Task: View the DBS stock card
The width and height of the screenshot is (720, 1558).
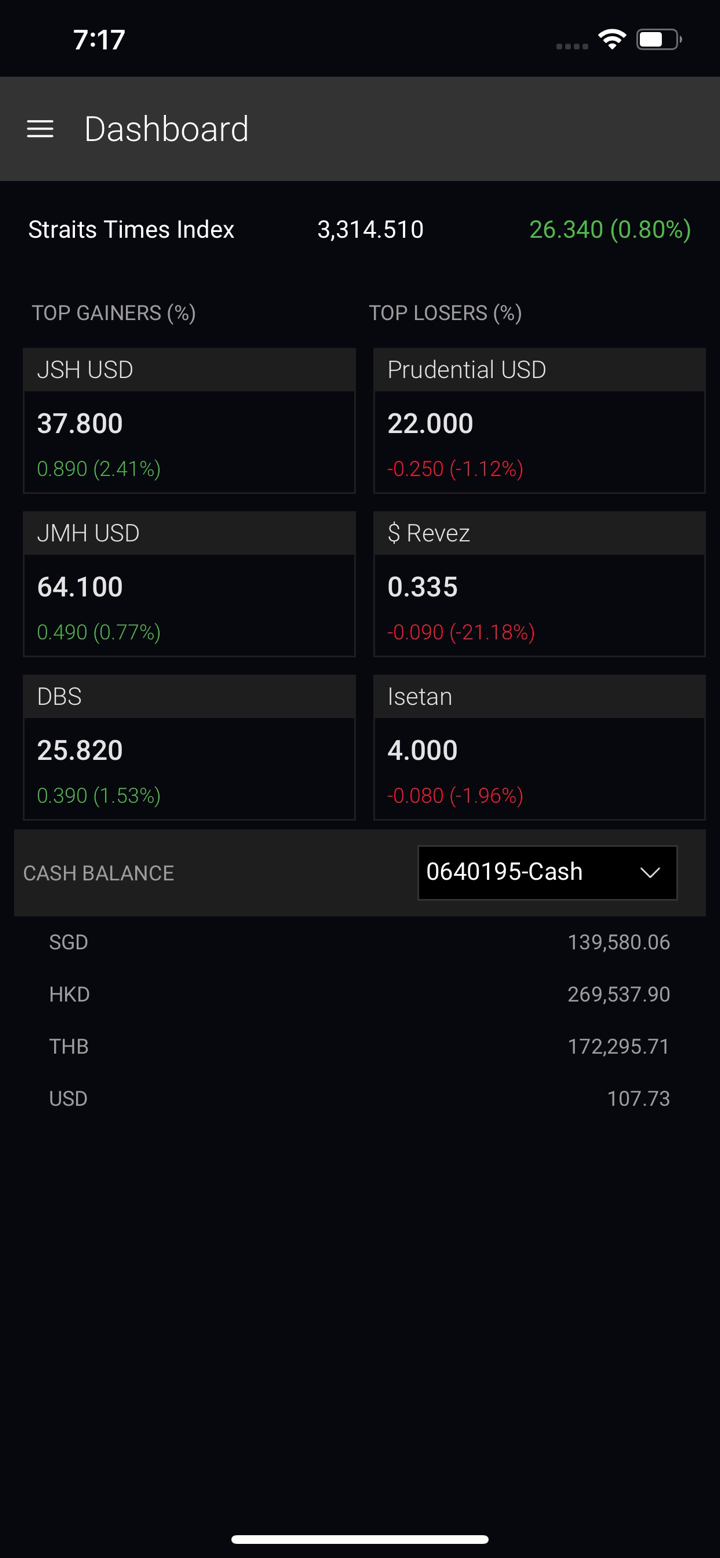Action: [189, 748]
